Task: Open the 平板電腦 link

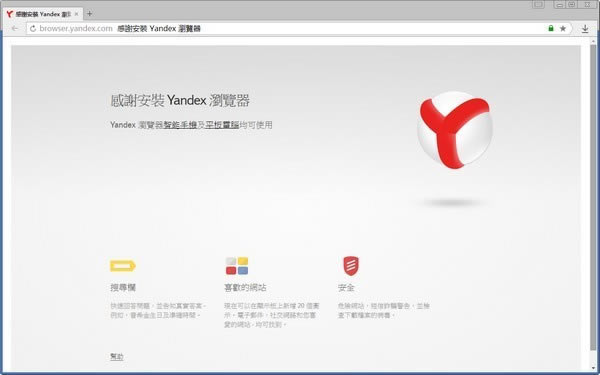Action: click(222, 125)
